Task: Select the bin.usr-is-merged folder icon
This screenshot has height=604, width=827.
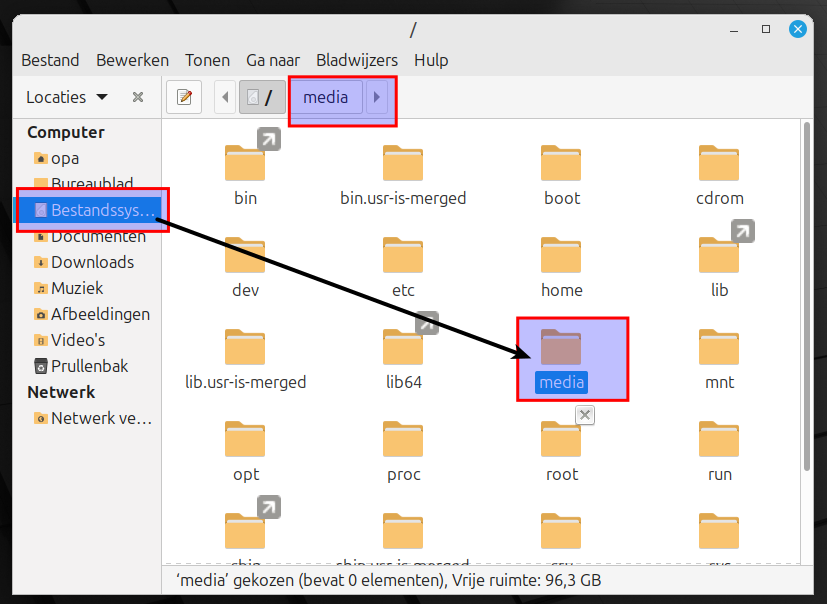Action: pyautogui.click(x=403, y=163)
